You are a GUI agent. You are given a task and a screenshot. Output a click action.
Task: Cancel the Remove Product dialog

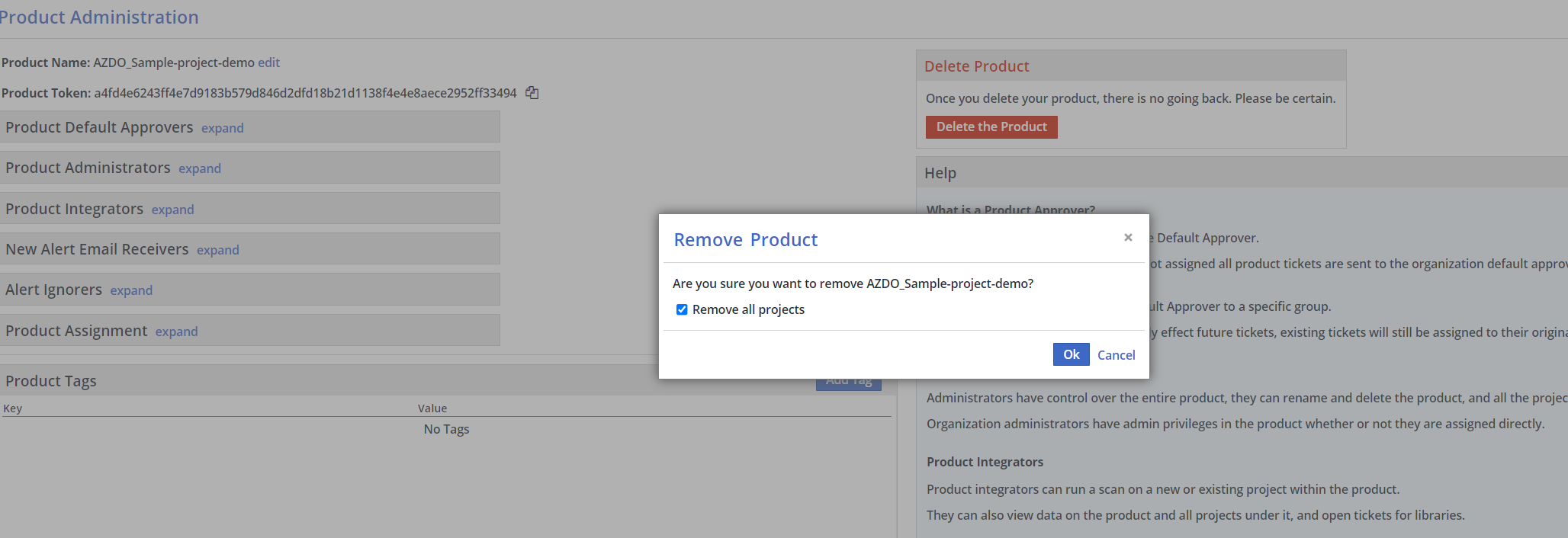click(x=1116, y=355)
